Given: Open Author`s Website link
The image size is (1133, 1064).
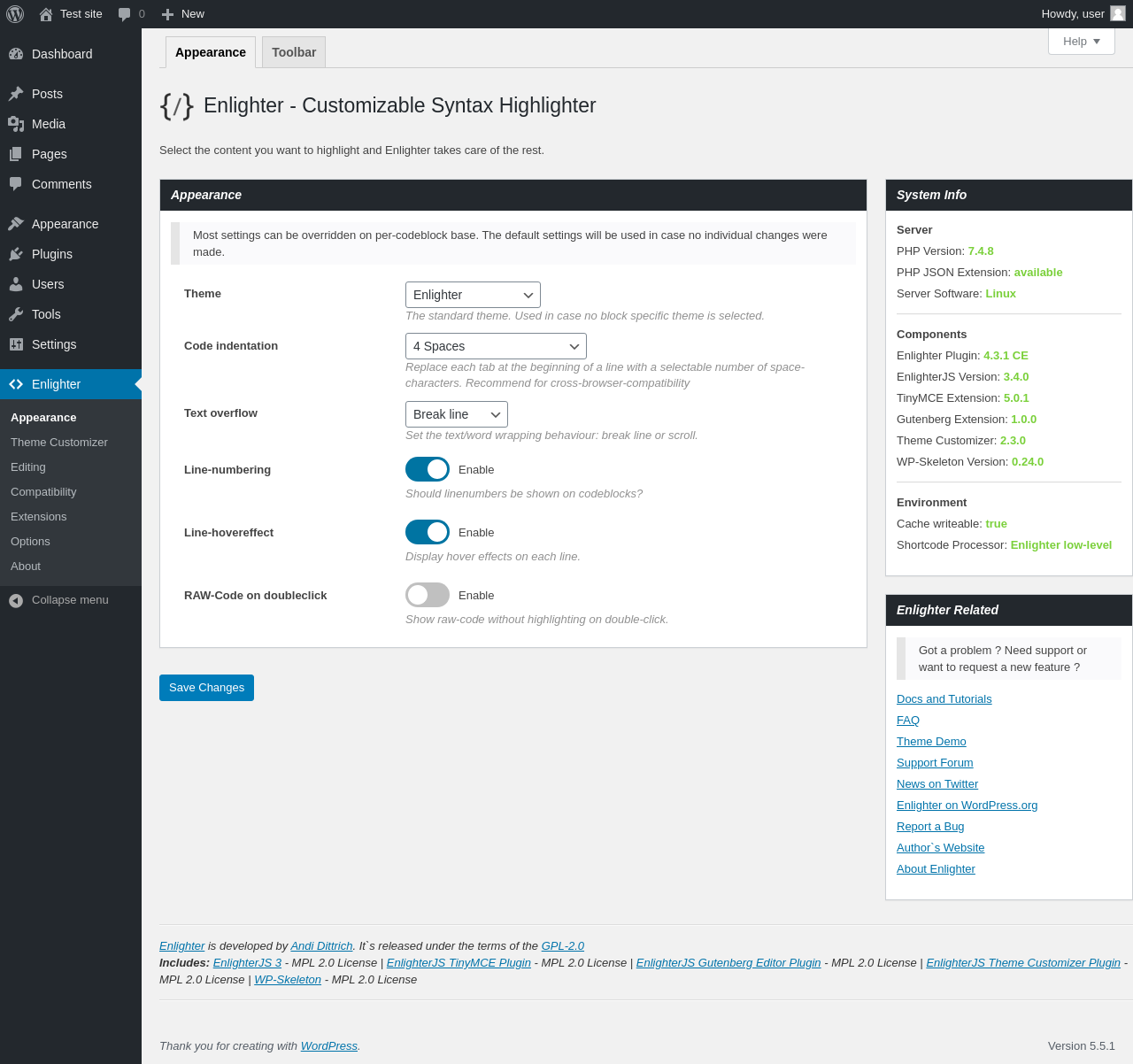Looking at the screenshot, I should [941, 848].
